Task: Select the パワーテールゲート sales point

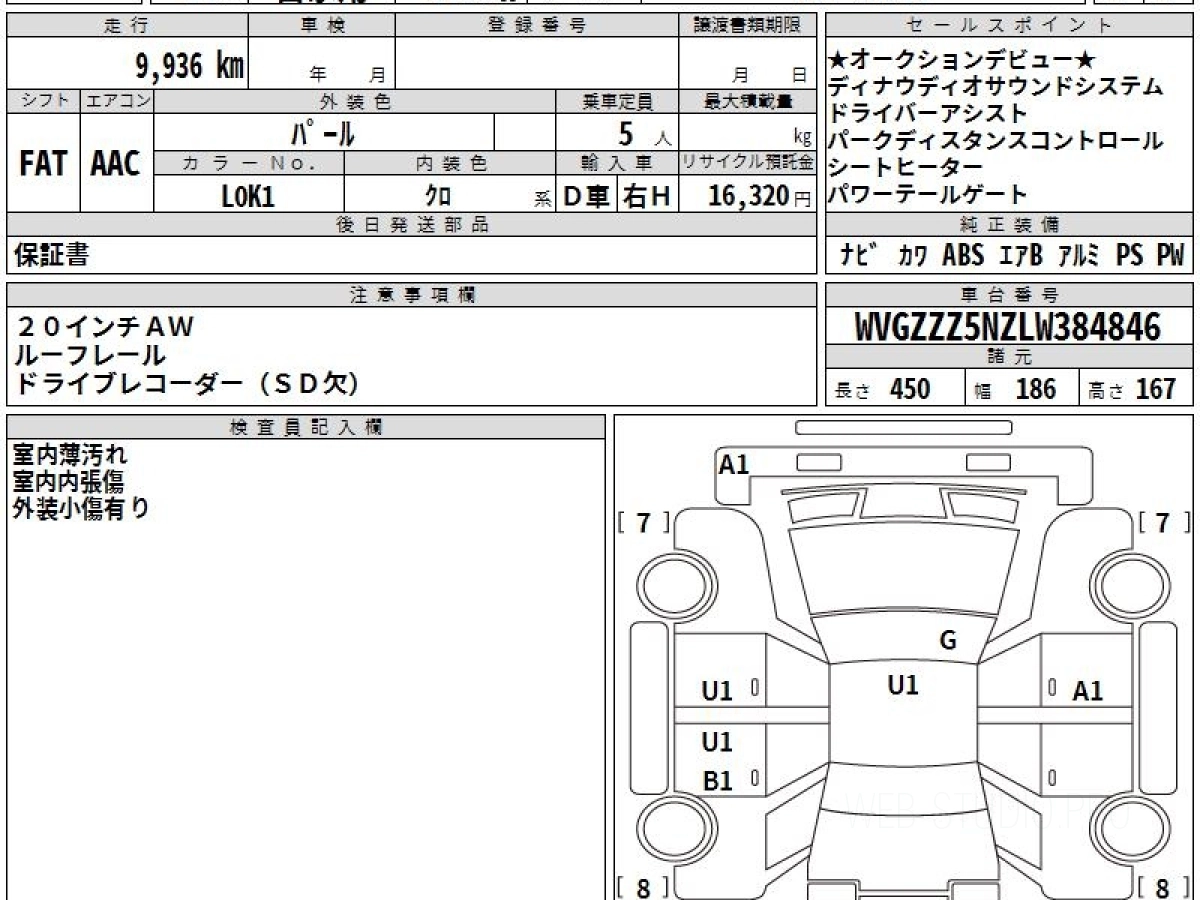Action: pos(929,194)
